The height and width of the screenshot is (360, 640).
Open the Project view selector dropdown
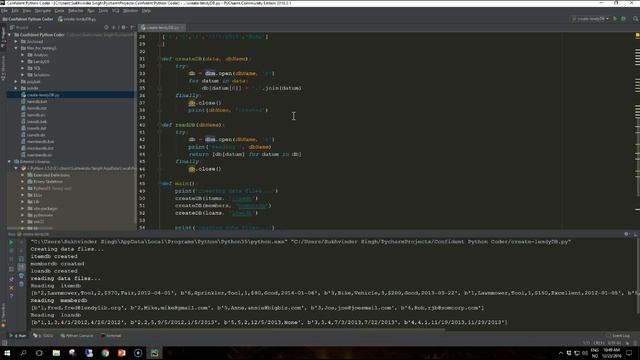point(26,27)
